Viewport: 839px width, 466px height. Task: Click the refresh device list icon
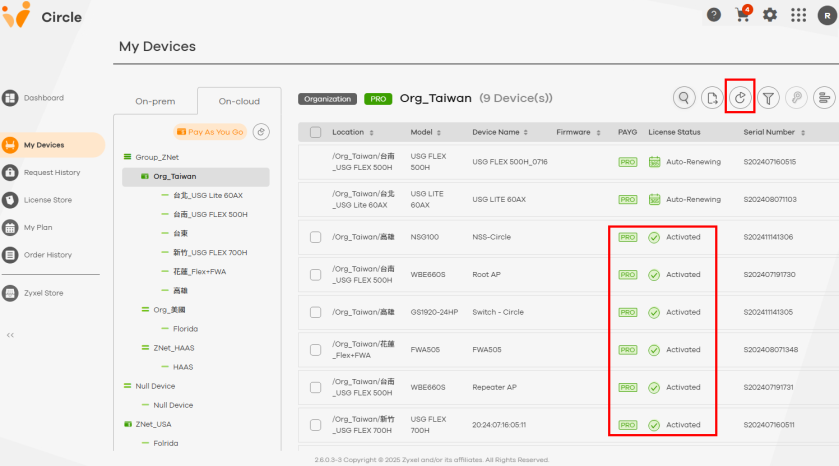click(x=740, y=98)
